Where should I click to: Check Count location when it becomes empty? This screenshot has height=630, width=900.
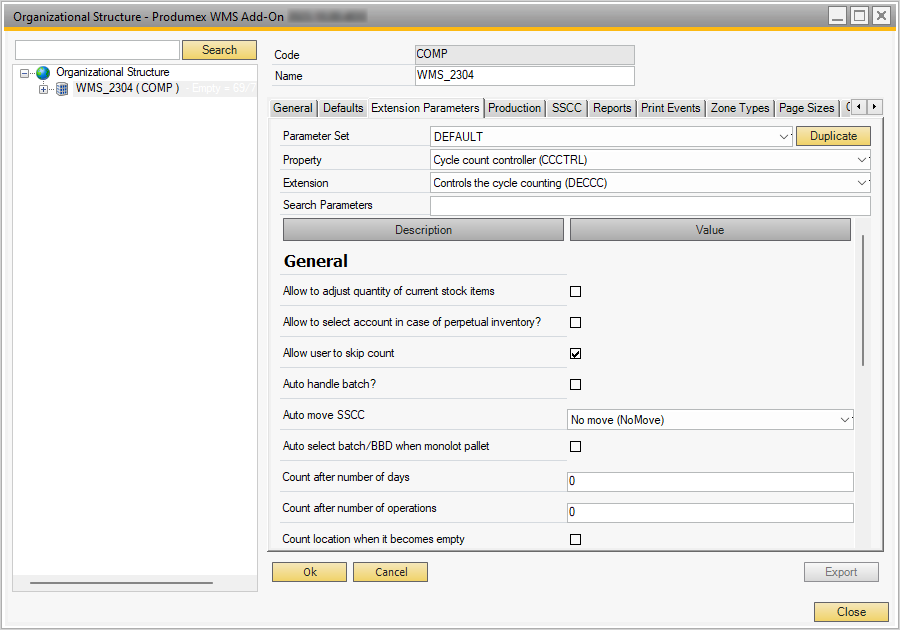(x=575, y=540)
